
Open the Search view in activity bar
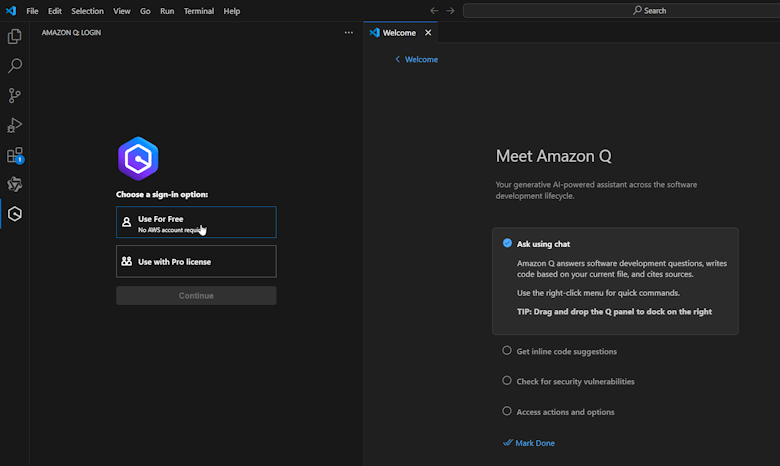(x=15, y=66)
